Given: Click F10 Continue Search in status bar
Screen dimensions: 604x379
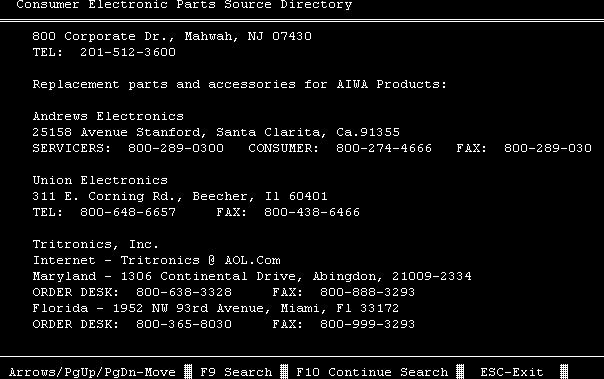Looking at the screenshot, I should click(372, 372).
